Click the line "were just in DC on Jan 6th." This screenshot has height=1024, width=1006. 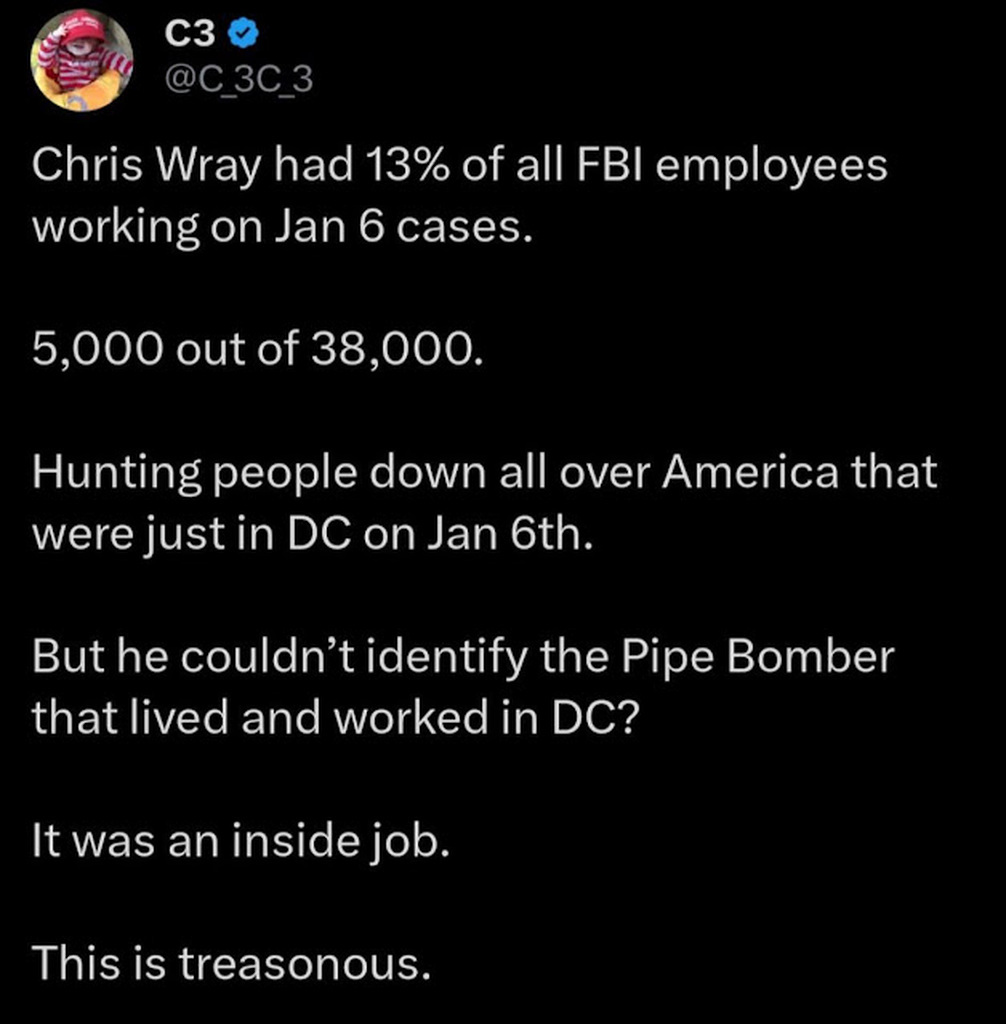click(313, 534)
